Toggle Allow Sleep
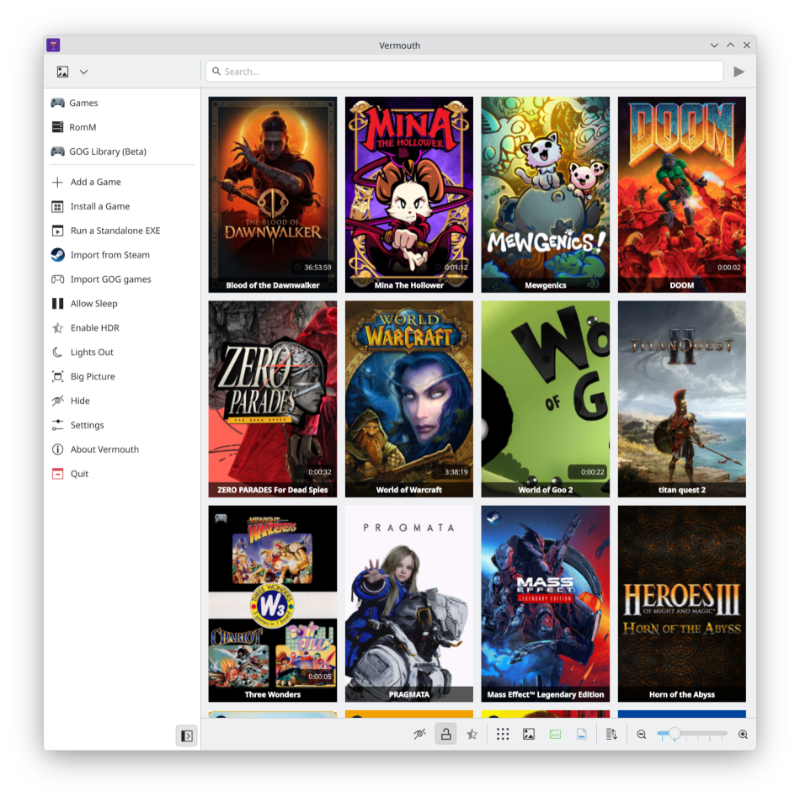The width and height of the screenshot is (800, 802). click(122, 303)
